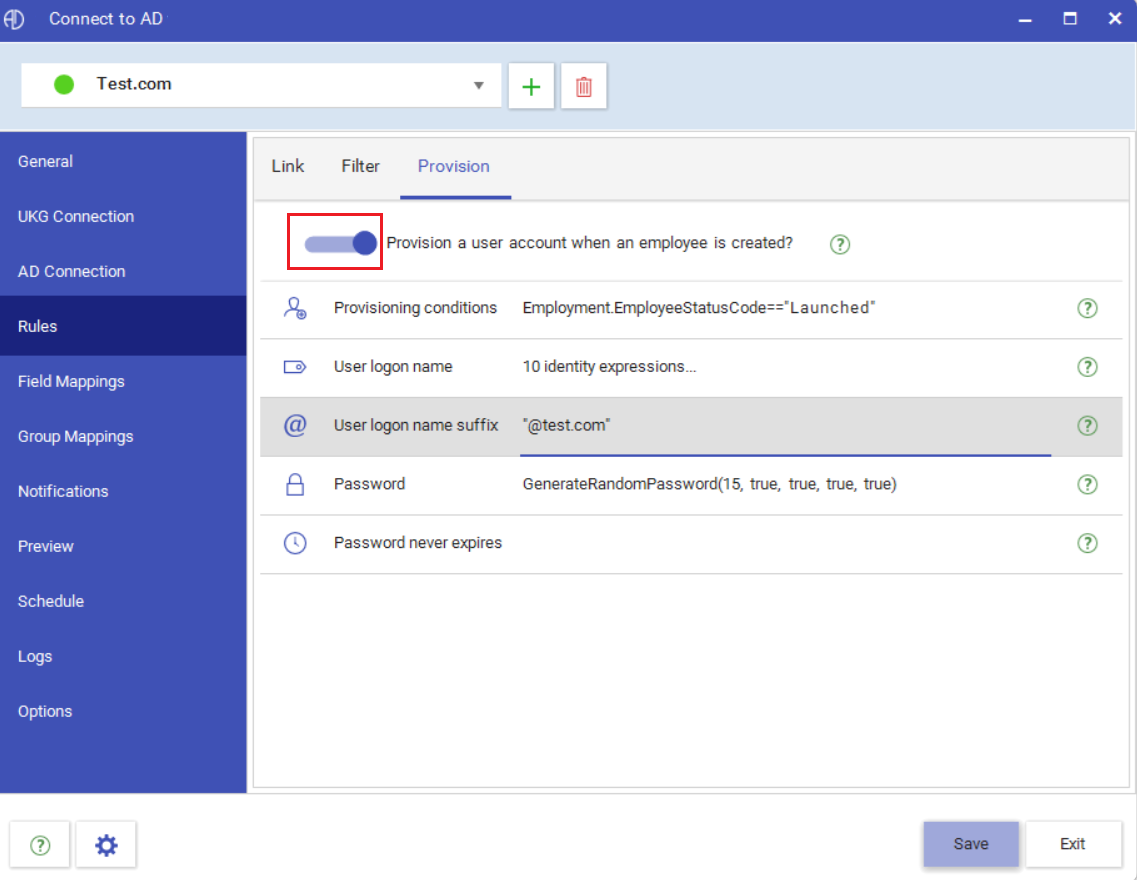Open help icon next to provision toggle

pyautogui.click(x=840, y=244)
